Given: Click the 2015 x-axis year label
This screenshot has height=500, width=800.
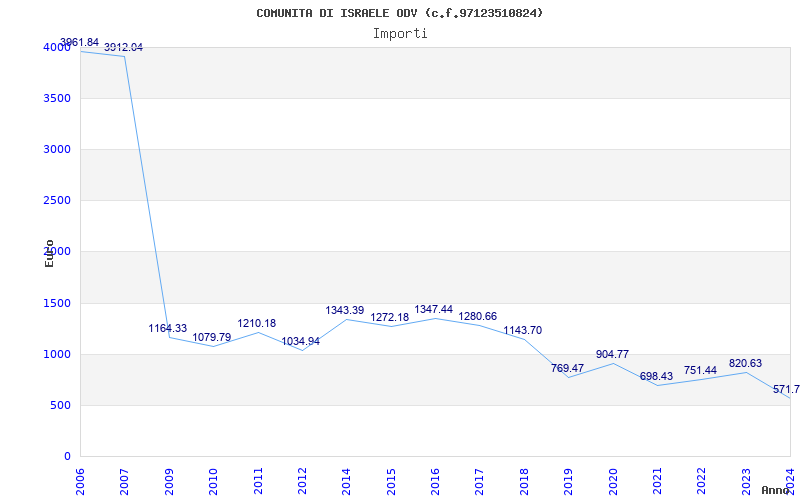Looking at the screenshot, I should coord(391,481).
